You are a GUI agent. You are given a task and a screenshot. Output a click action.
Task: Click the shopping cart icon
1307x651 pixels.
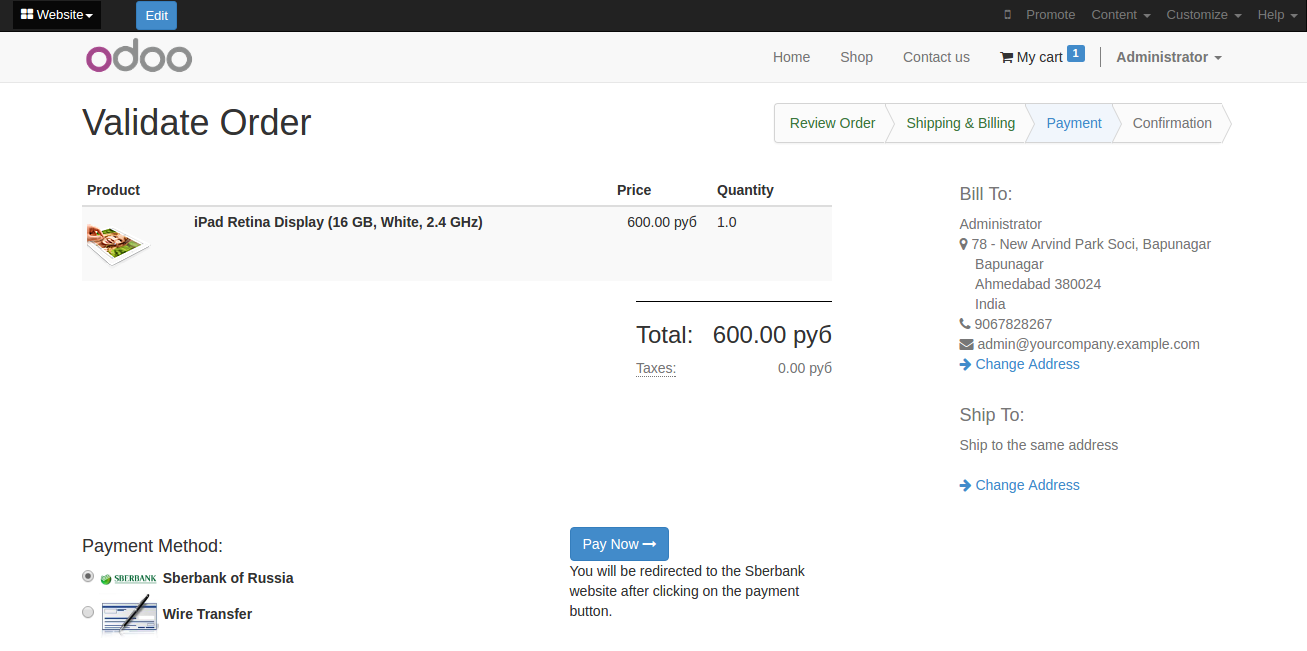1006,57
